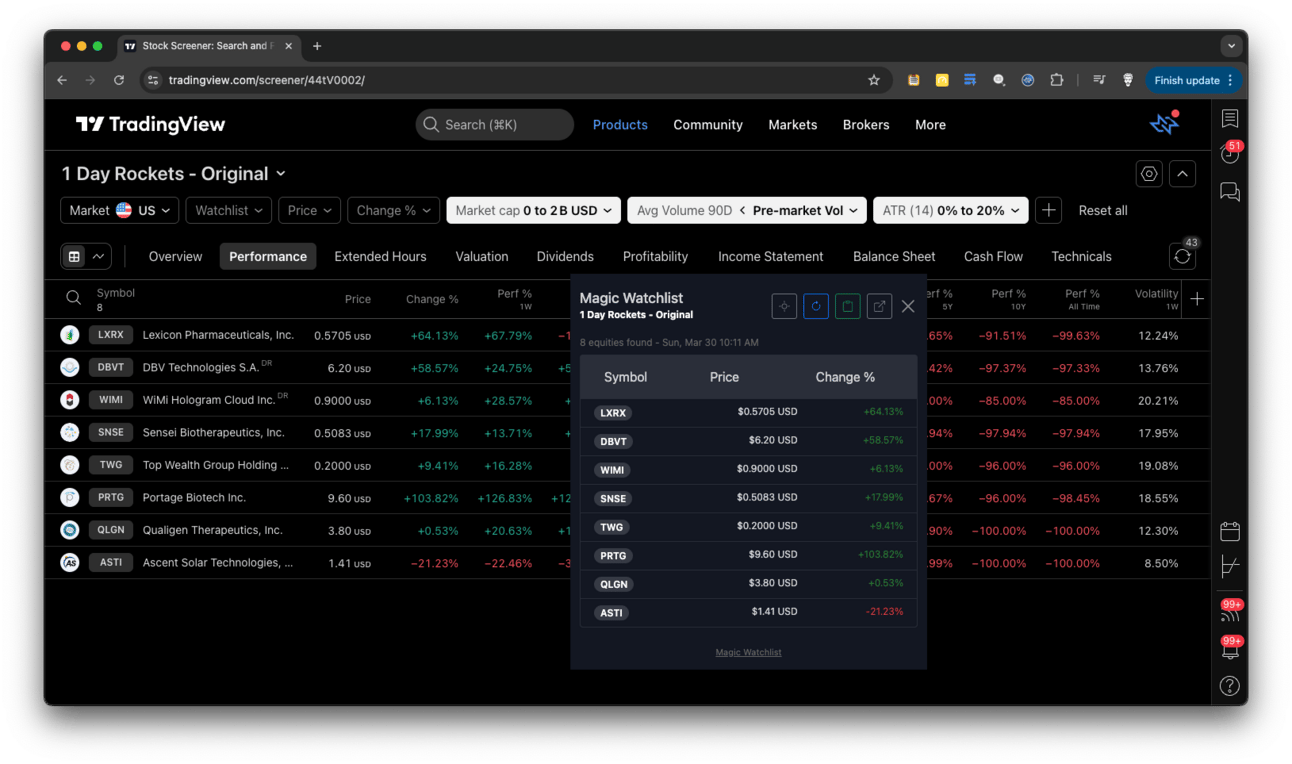Open the Products menu

click(x=620, y=124)
